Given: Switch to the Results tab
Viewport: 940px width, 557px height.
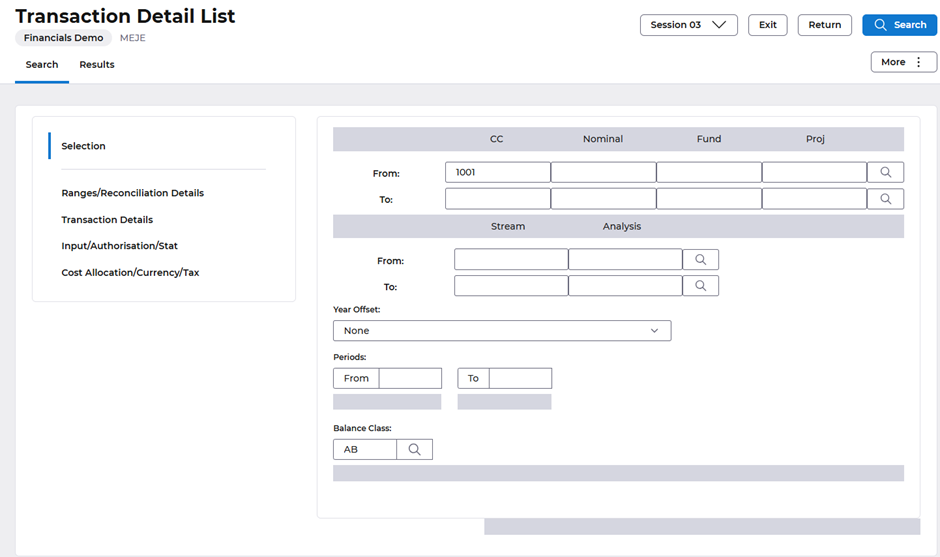Looking at the screenshot, I should click(97, 65).
